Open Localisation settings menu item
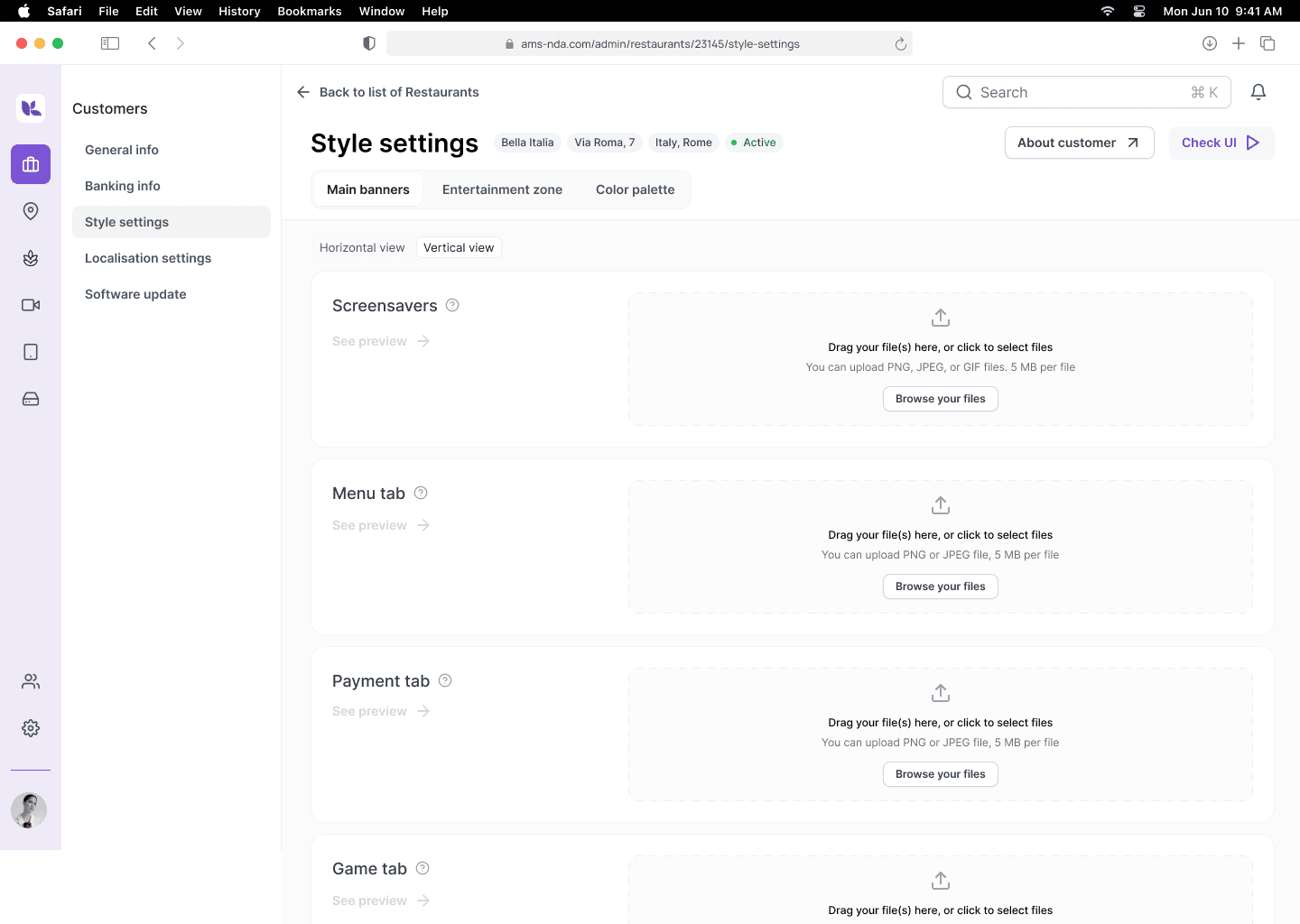The width and height of the screenshot is (1300, 924). [x=172, y=258]
